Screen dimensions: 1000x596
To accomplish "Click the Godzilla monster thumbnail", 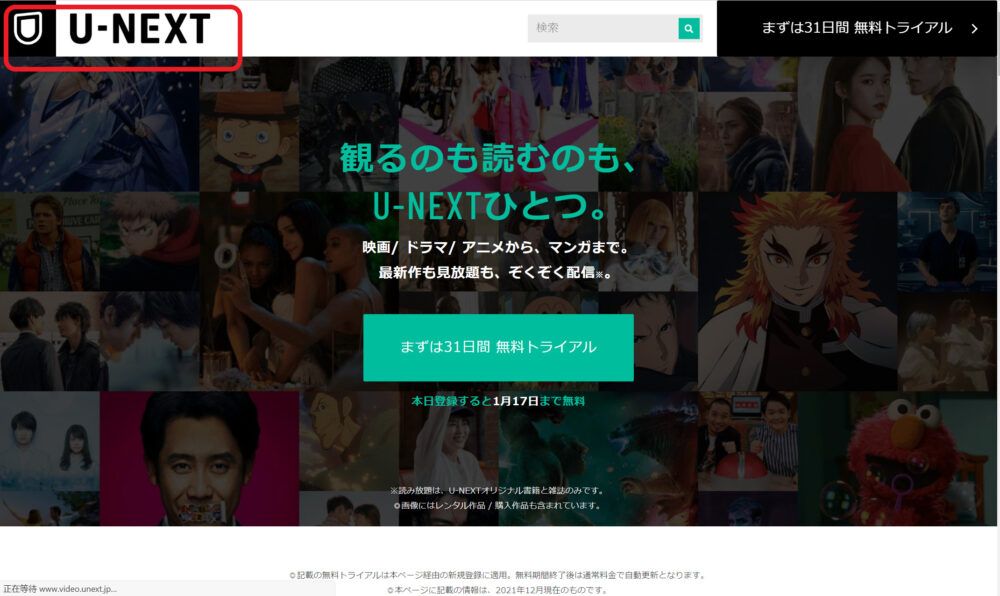I will tap(598, 459).
